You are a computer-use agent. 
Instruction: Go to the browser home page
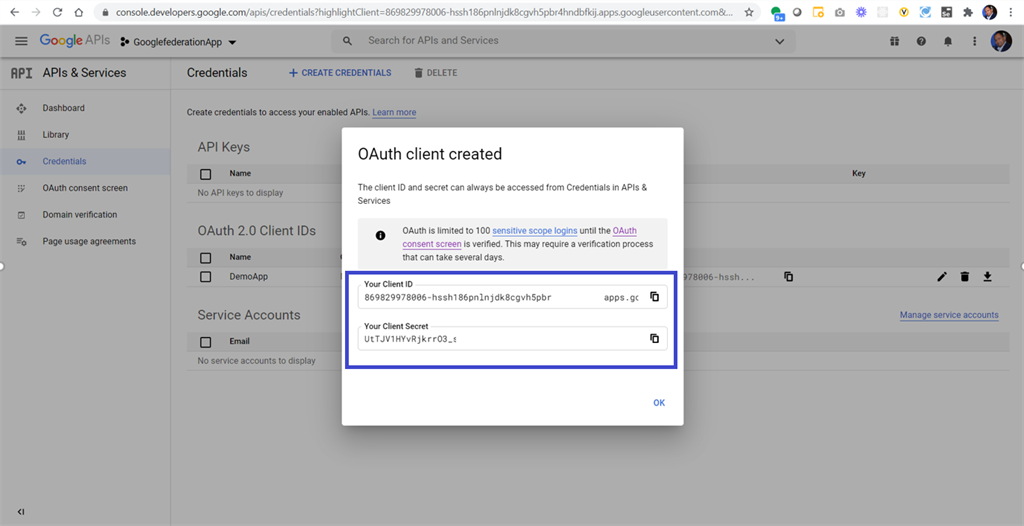78,12
